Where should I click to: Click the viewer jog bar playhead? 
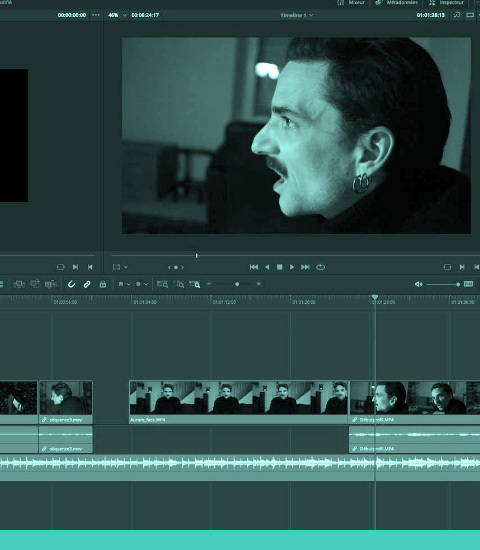(x=196, y=256)
